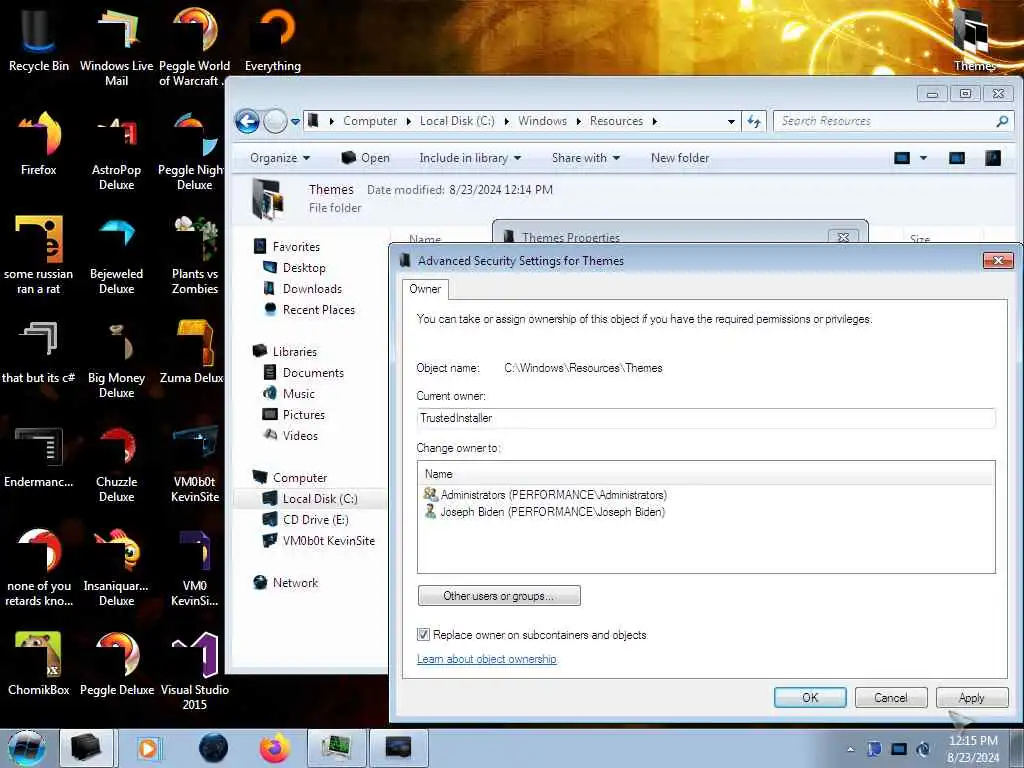Viewport: 1024px width, 768px height.
Task: Open Explorer help icon in toolbar
Action: (993, 158)
